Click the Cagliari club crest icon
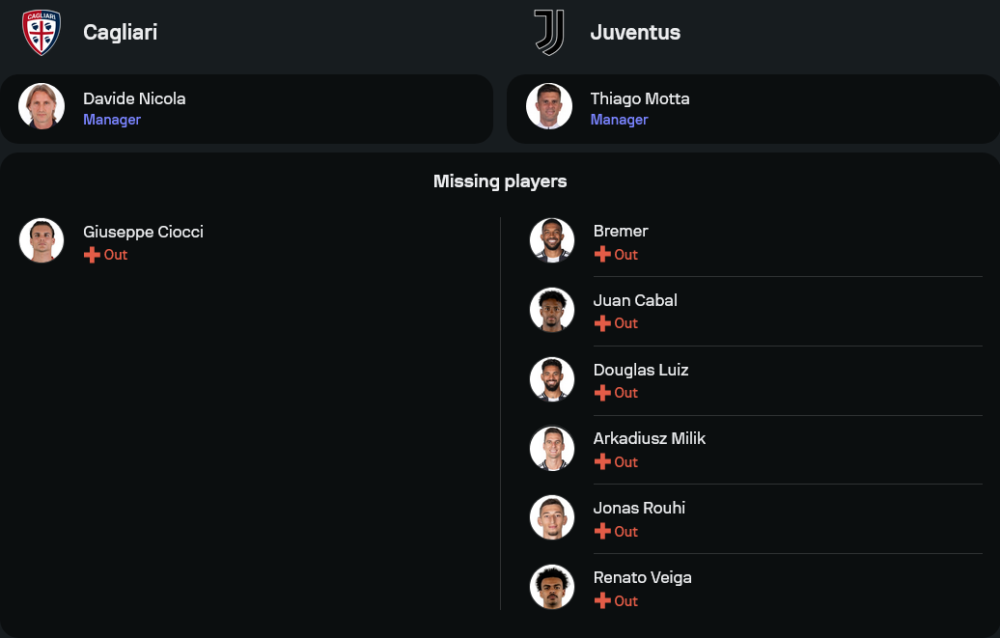 42,32
